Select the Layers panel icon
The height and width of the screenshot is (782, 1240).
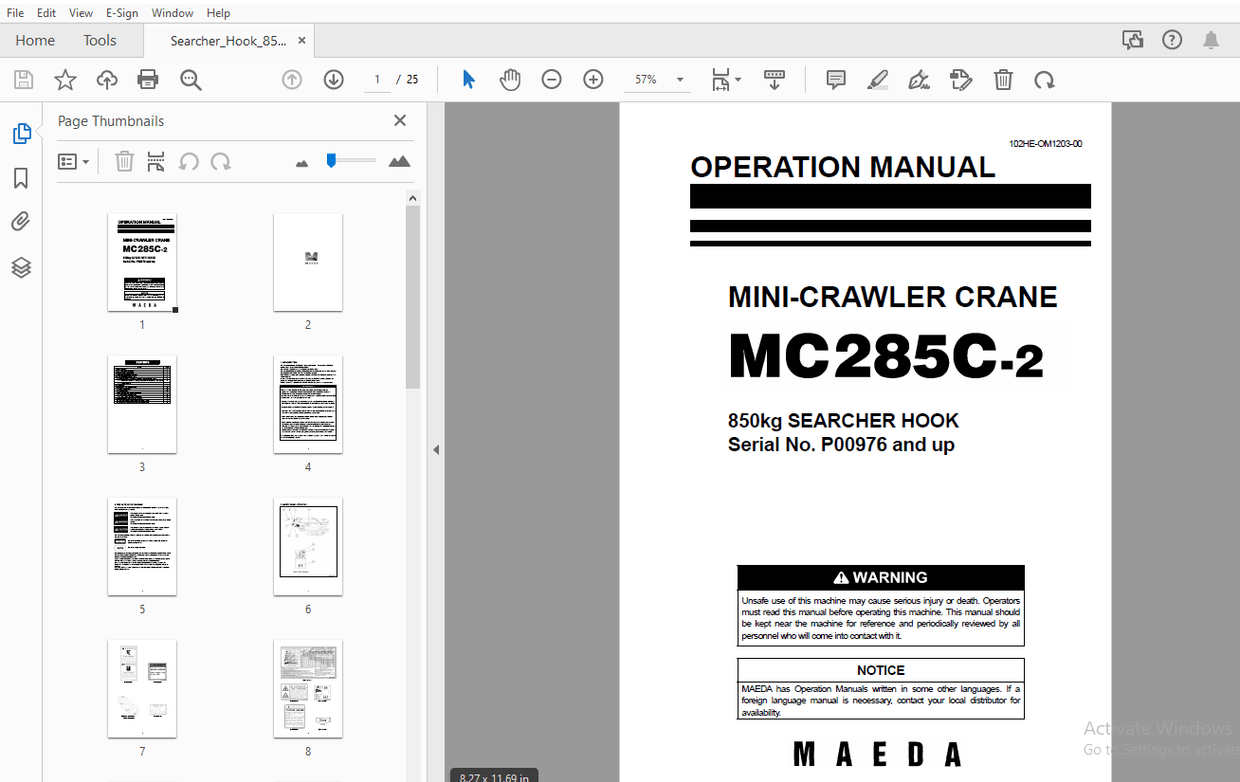point(22,267)
